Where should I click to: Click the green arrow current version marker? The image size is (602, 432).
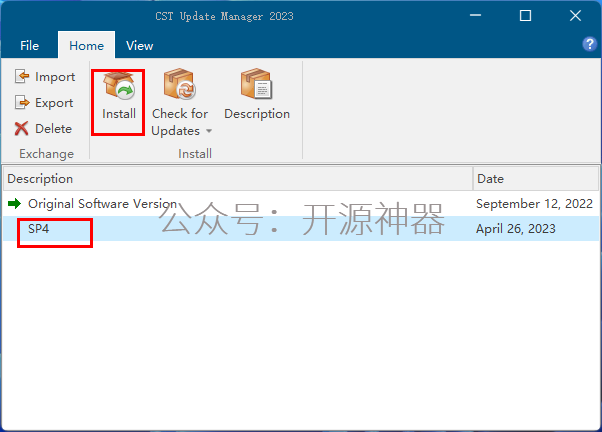pyautogui.click(x=14, y=204)
